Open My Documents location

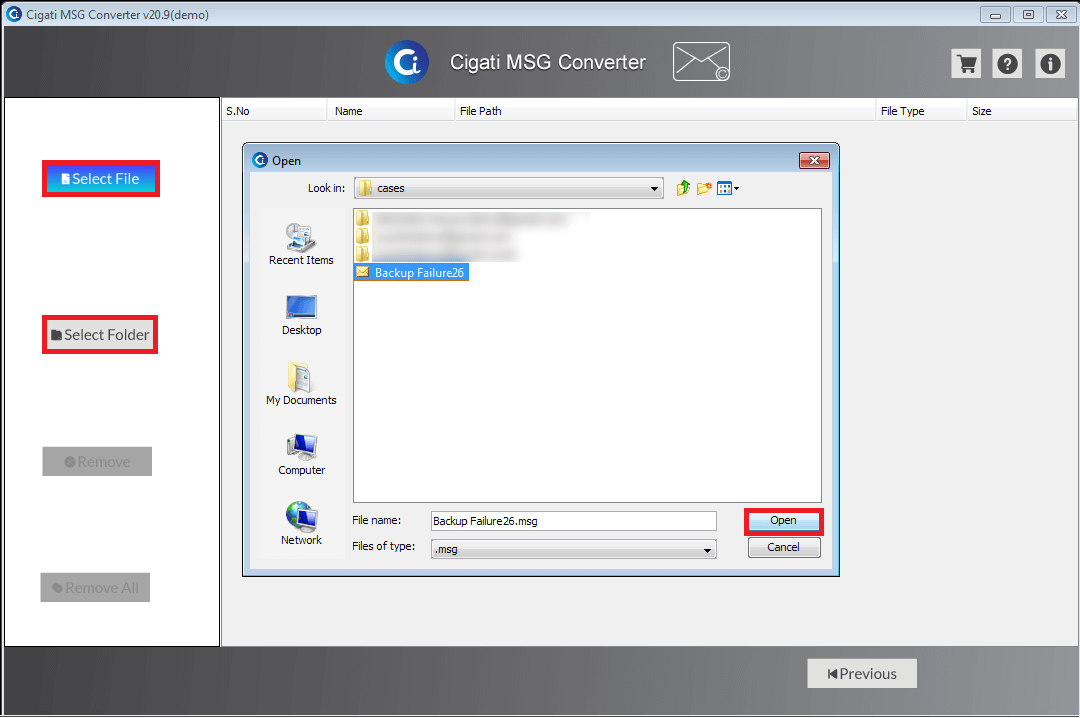click(x=301, y=384)
